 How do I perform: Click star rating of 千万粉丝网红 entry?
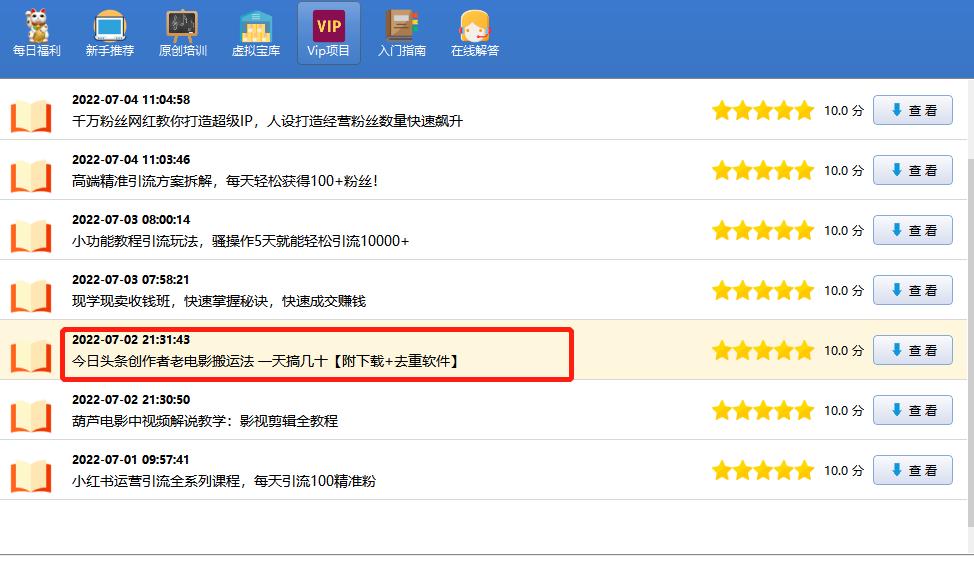pyautogui.click(x=763, y=111)
